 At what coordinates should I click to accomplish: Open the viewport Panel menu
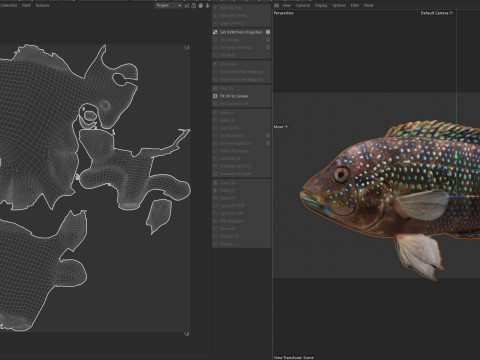(368, 5)
